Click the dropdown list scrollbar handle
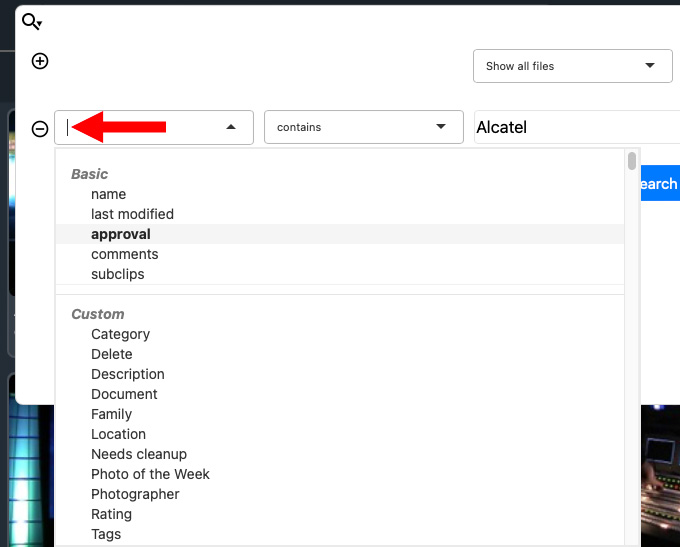The height and width of the screenshot is (547, 680). click(632, 161)
